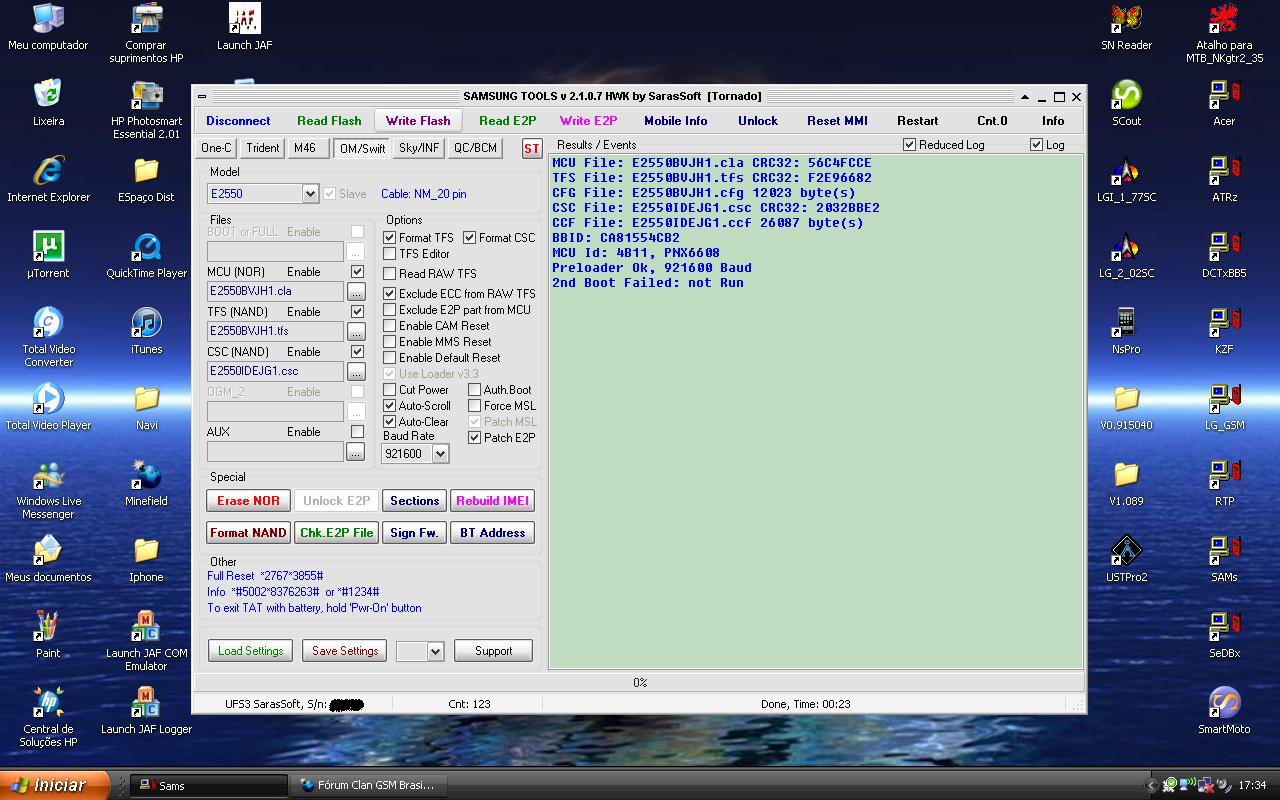Browse for TFS file with ... button
The height and width of the screenshot is (800, 1280).
coord(356,331)
